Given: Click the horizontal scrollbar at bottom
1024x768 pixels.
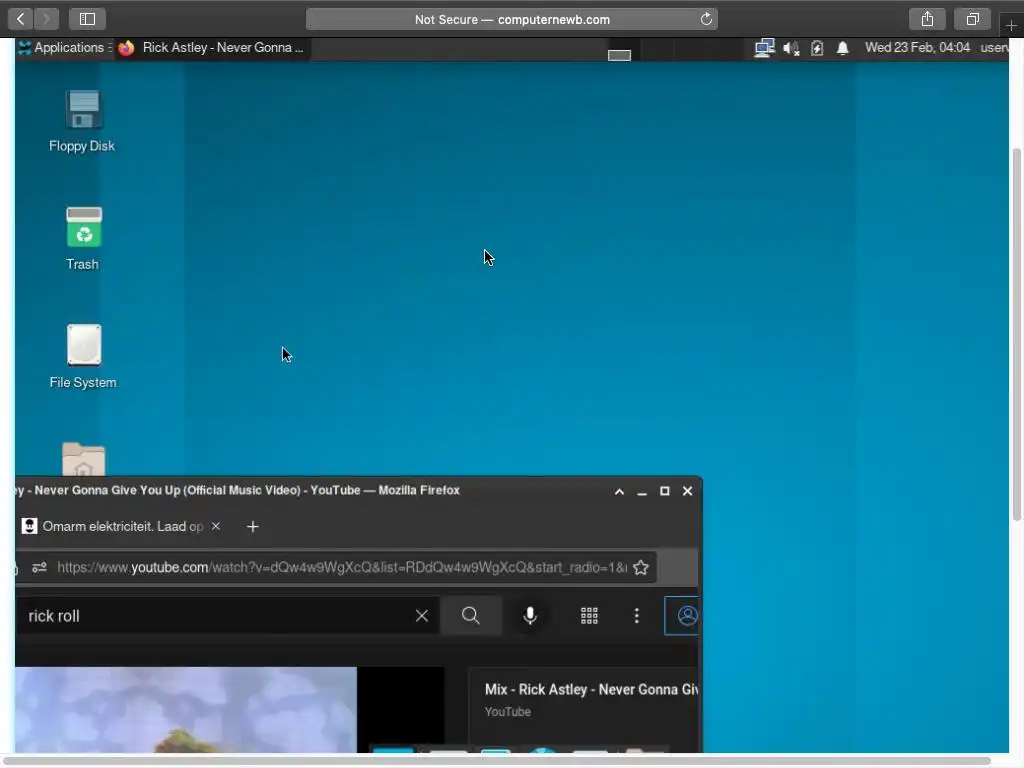Looking at the screenshot, I should tap(500, 761).
